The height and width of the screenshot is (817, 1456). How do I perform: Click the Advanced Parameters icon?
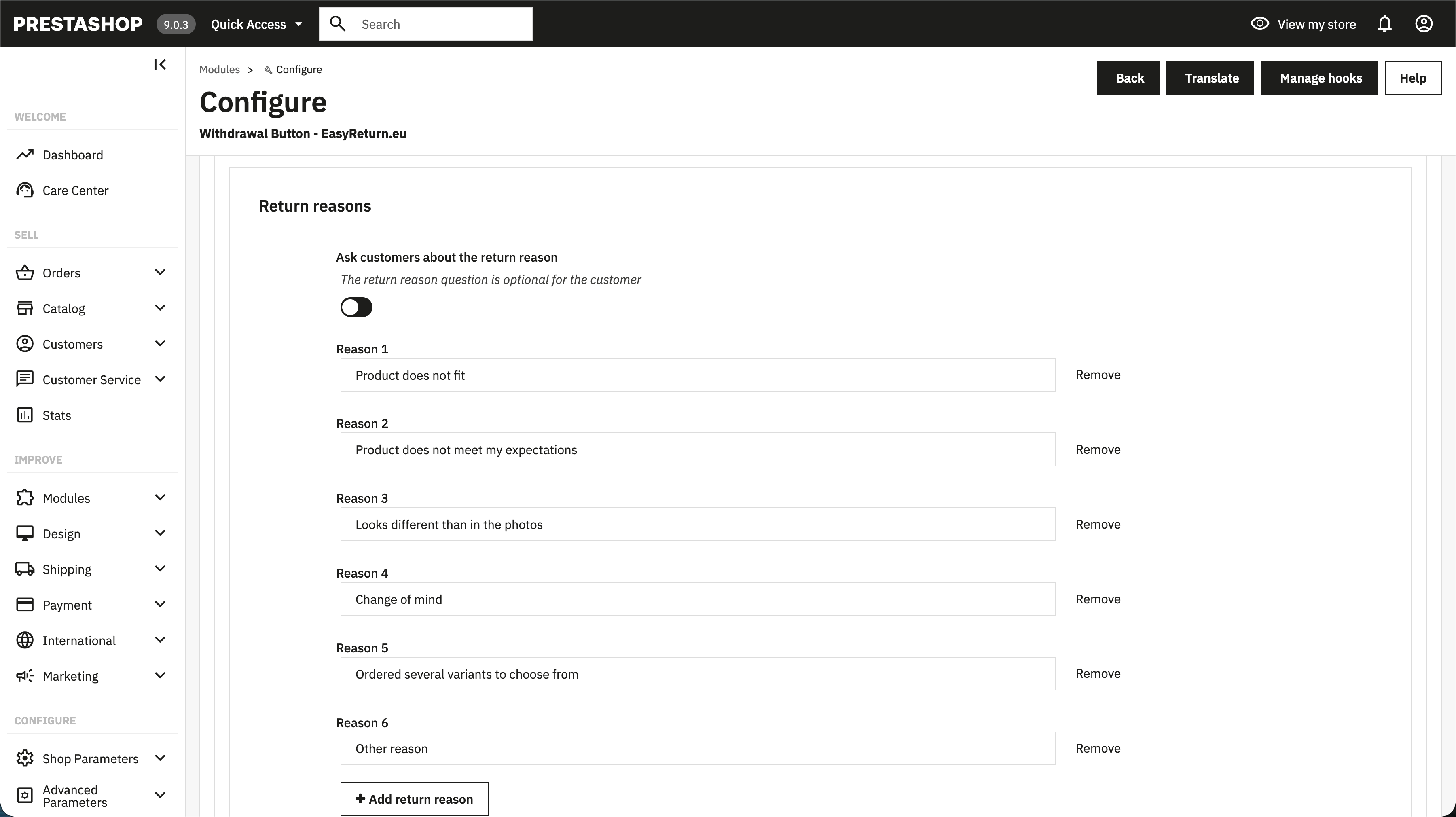[25, 796]
